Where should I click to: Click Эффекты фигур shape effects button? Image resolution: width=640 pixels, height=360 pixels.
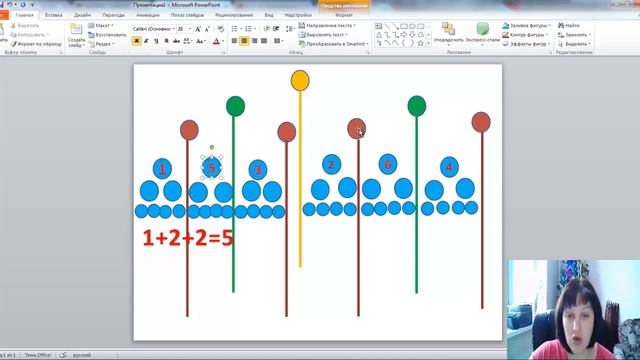point(527,44)
